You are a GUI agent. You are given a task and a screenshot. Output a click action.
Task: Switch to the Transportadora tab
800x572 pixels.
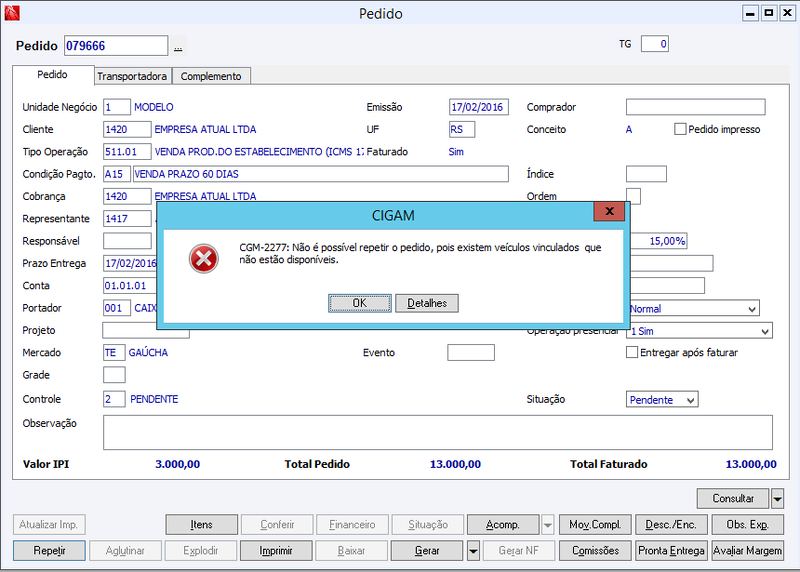point(132,76)
